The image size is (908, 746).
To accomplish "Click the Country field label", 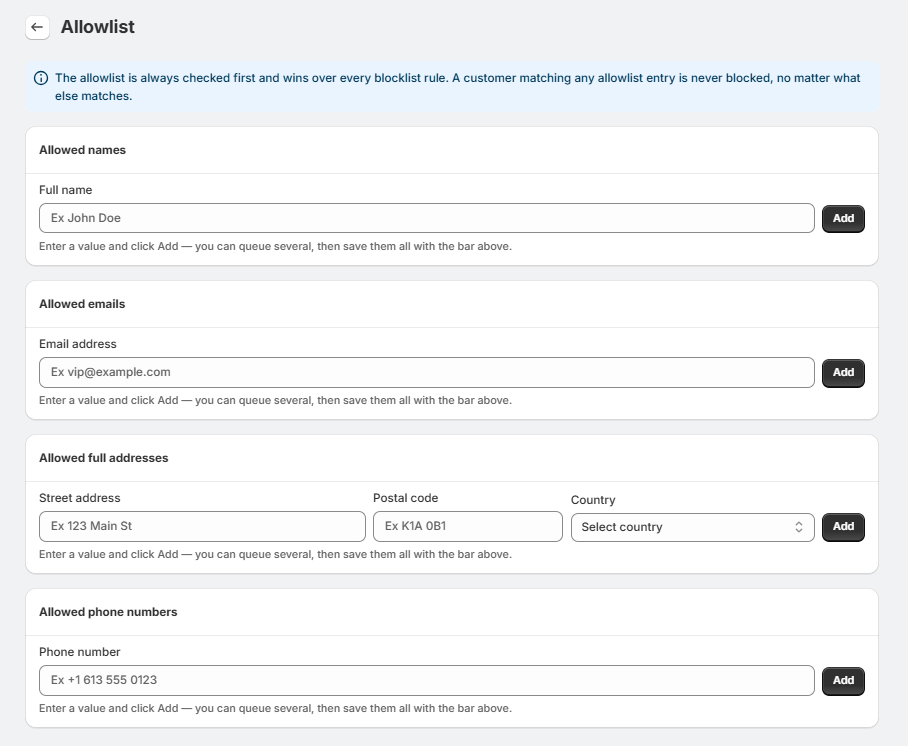I will tap(593, 500).
